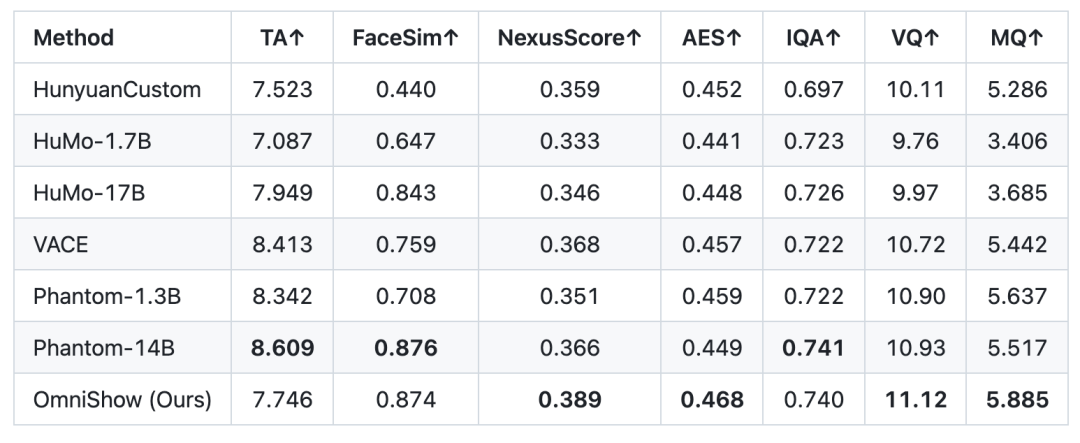Click the OmniShow (Ours) method cell
This screenshot has width=1080, height=443.
coord(122,400)
